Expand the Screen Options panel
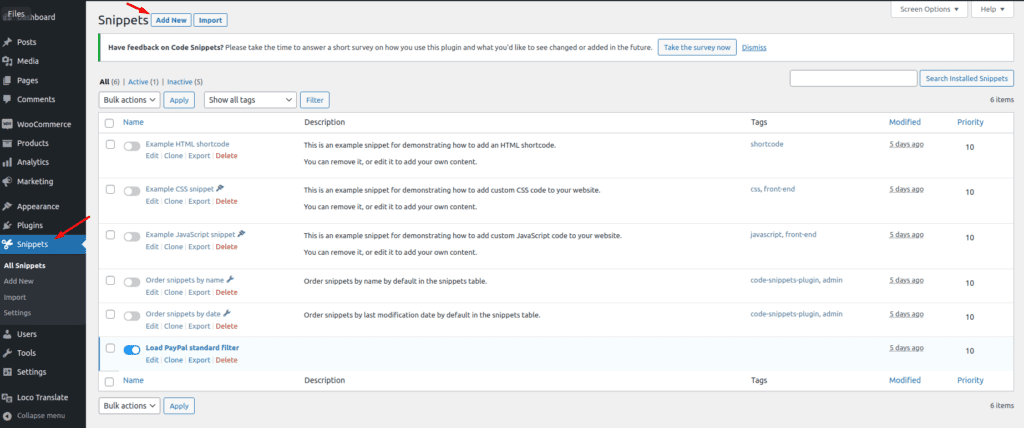 click(x=929, y=9)
